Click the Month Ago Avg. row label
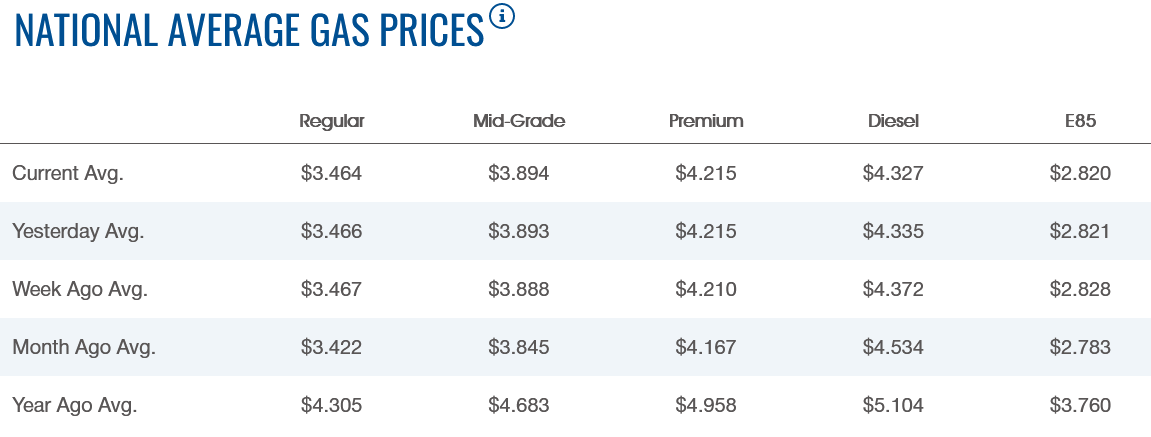 click(x=84, y=347)
